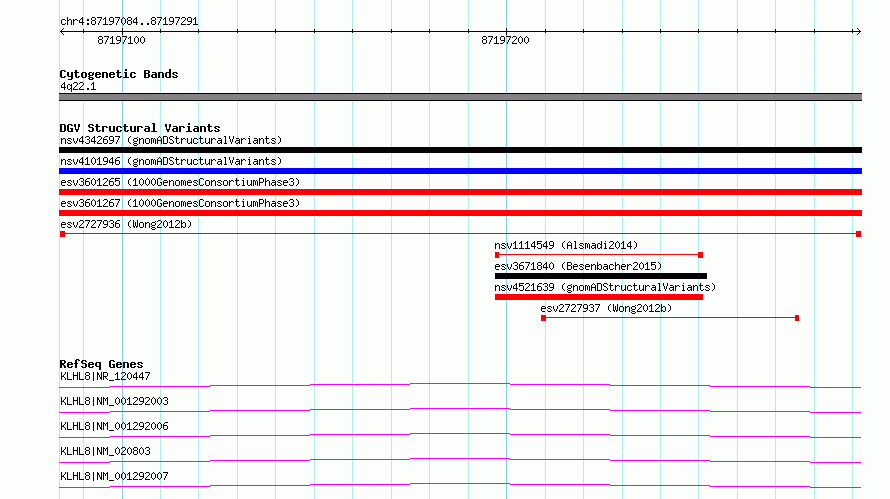This screenshot has width=890, height=499.
Task: Click the right endpoint square of esv2727936
Action: pyautogui.click(x=859, y=234)
